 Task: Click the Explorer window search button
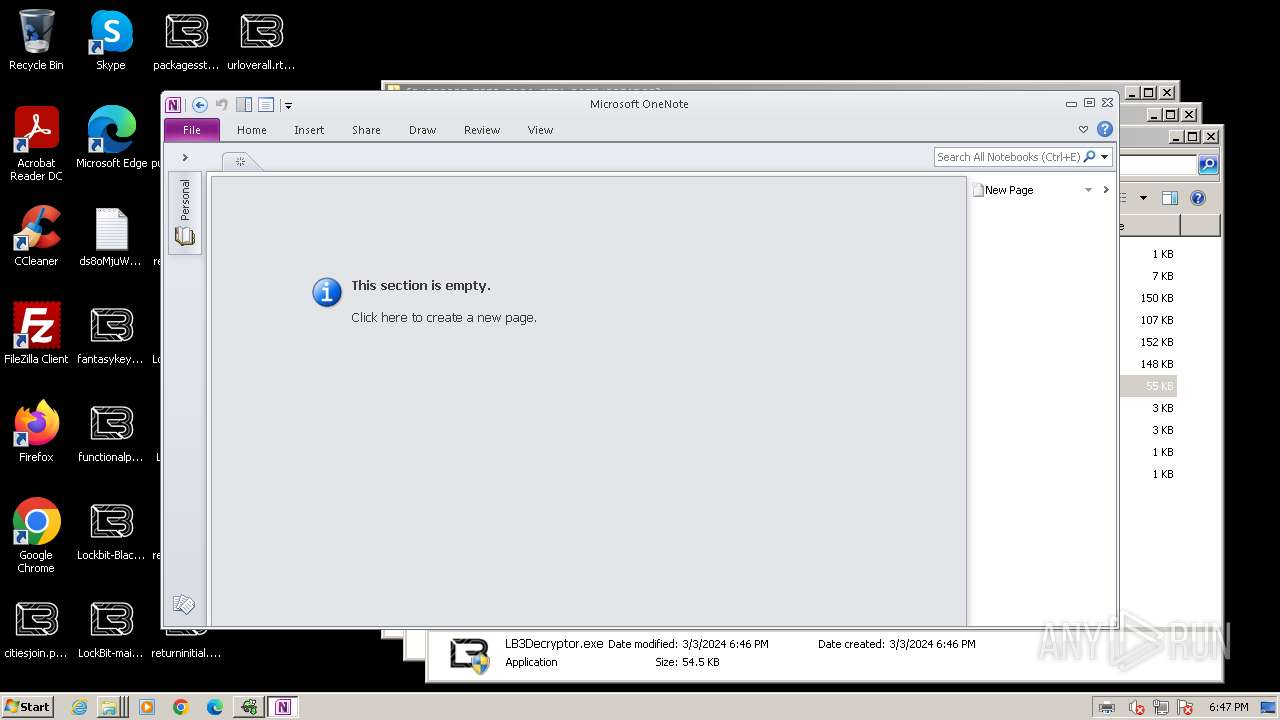[1208, 165]
